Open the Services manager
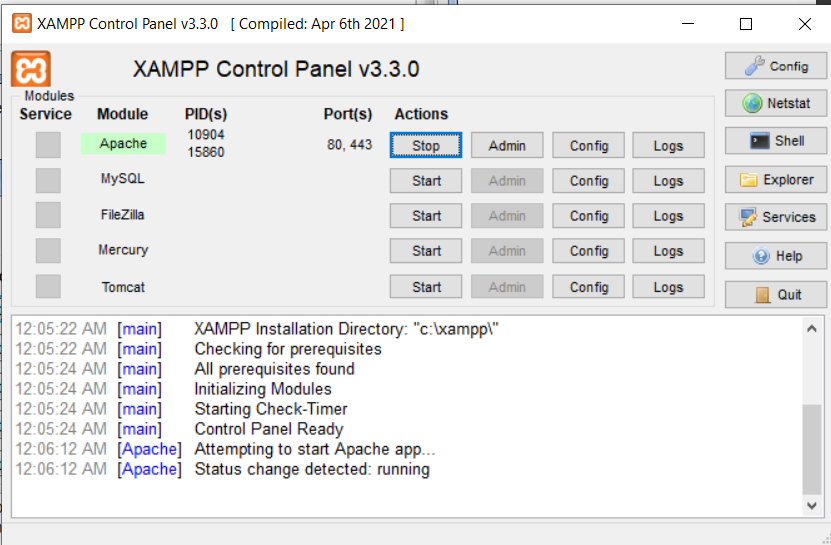 (775, 217)
